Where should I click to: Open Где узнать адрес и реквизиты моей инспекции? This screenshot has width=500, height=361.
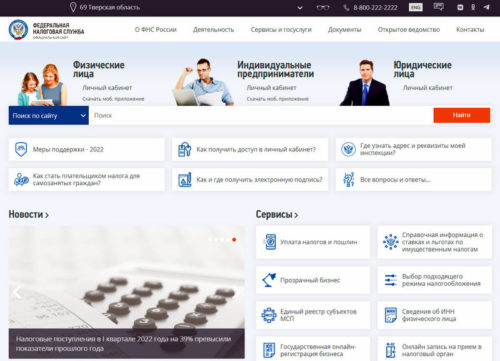click(x=413, y=149)
